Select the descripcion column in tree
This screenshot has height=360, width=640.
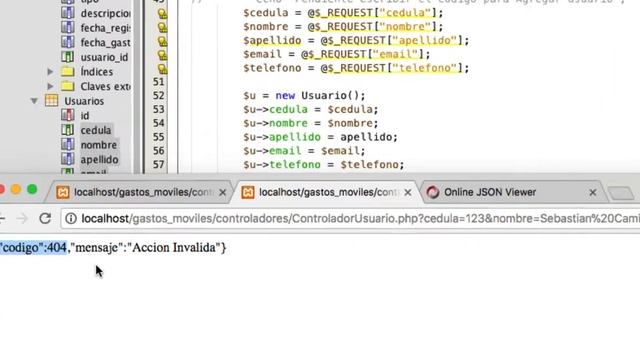point(105,13)
